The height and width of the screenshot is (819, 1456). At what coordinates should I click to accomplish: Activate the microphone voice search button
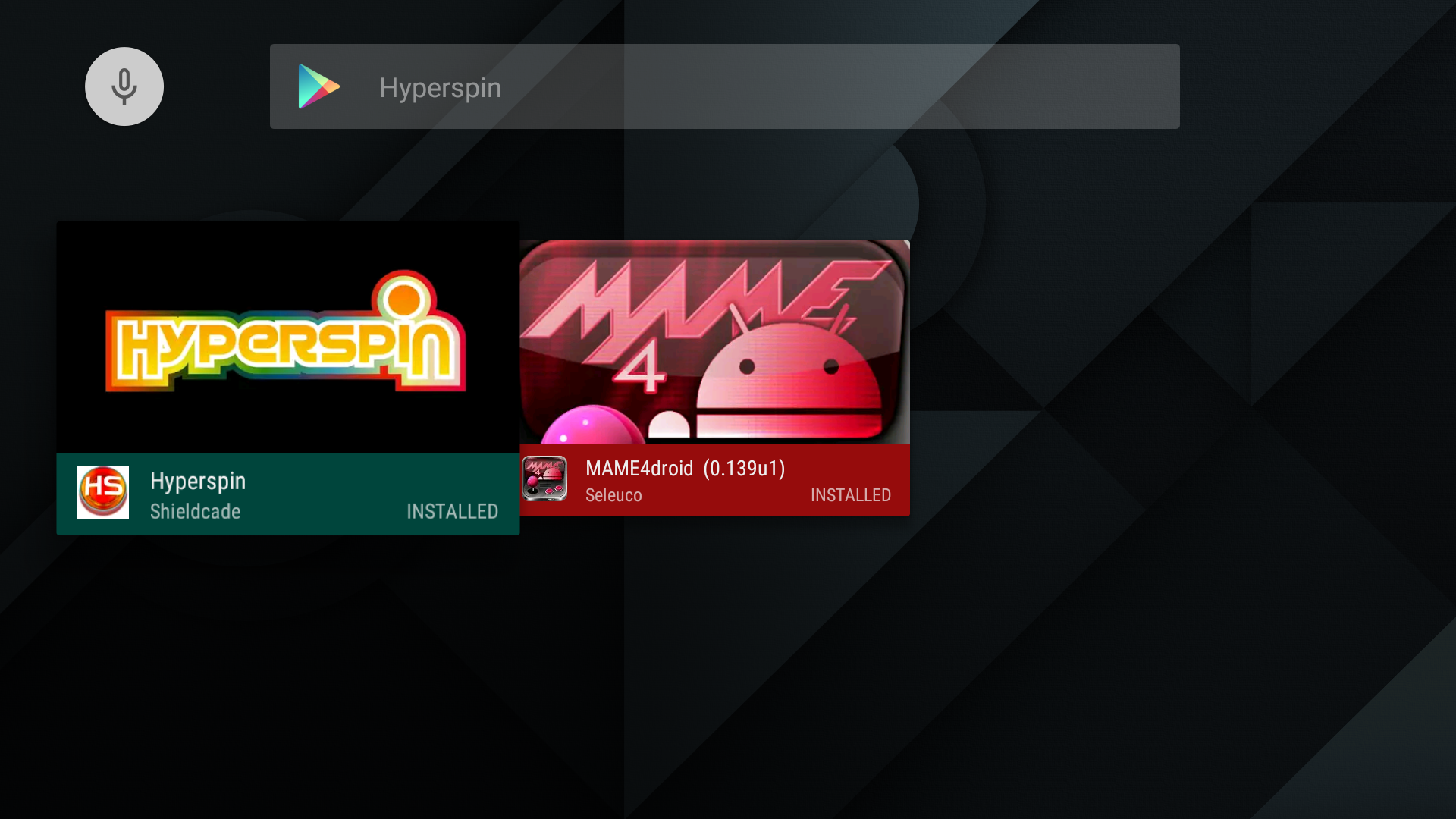pos(124,86)
